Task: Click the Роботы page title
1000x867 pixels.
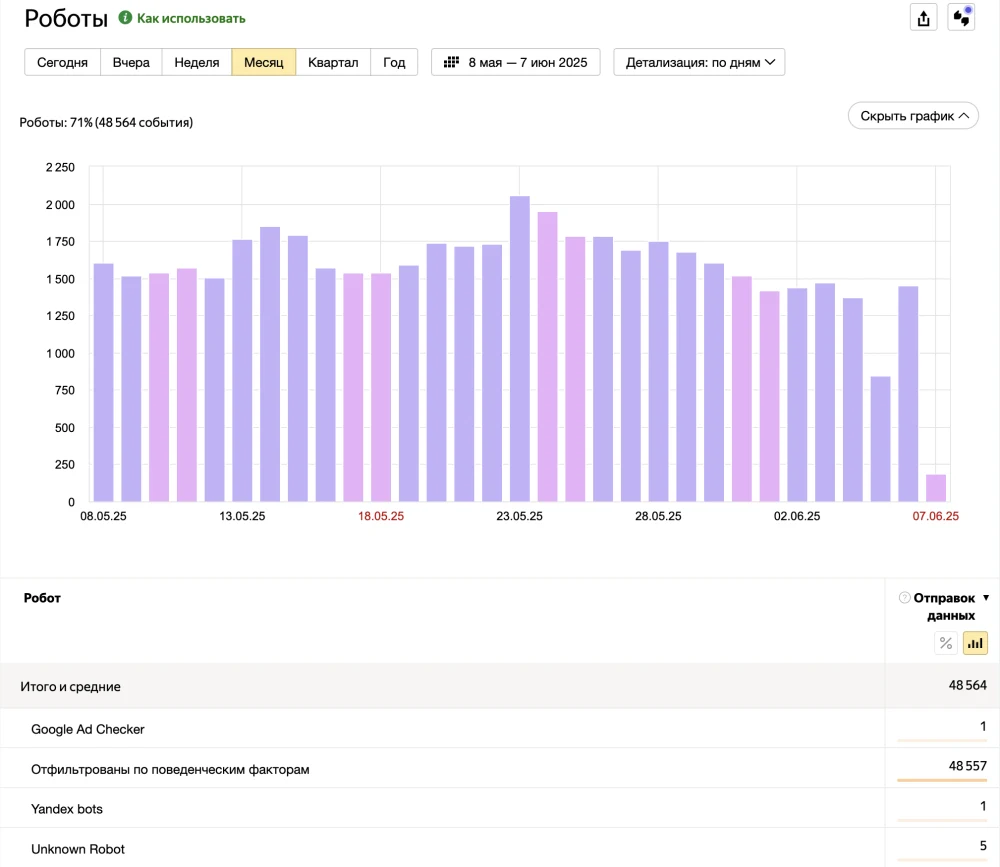Action: click(x=66, y=19)
